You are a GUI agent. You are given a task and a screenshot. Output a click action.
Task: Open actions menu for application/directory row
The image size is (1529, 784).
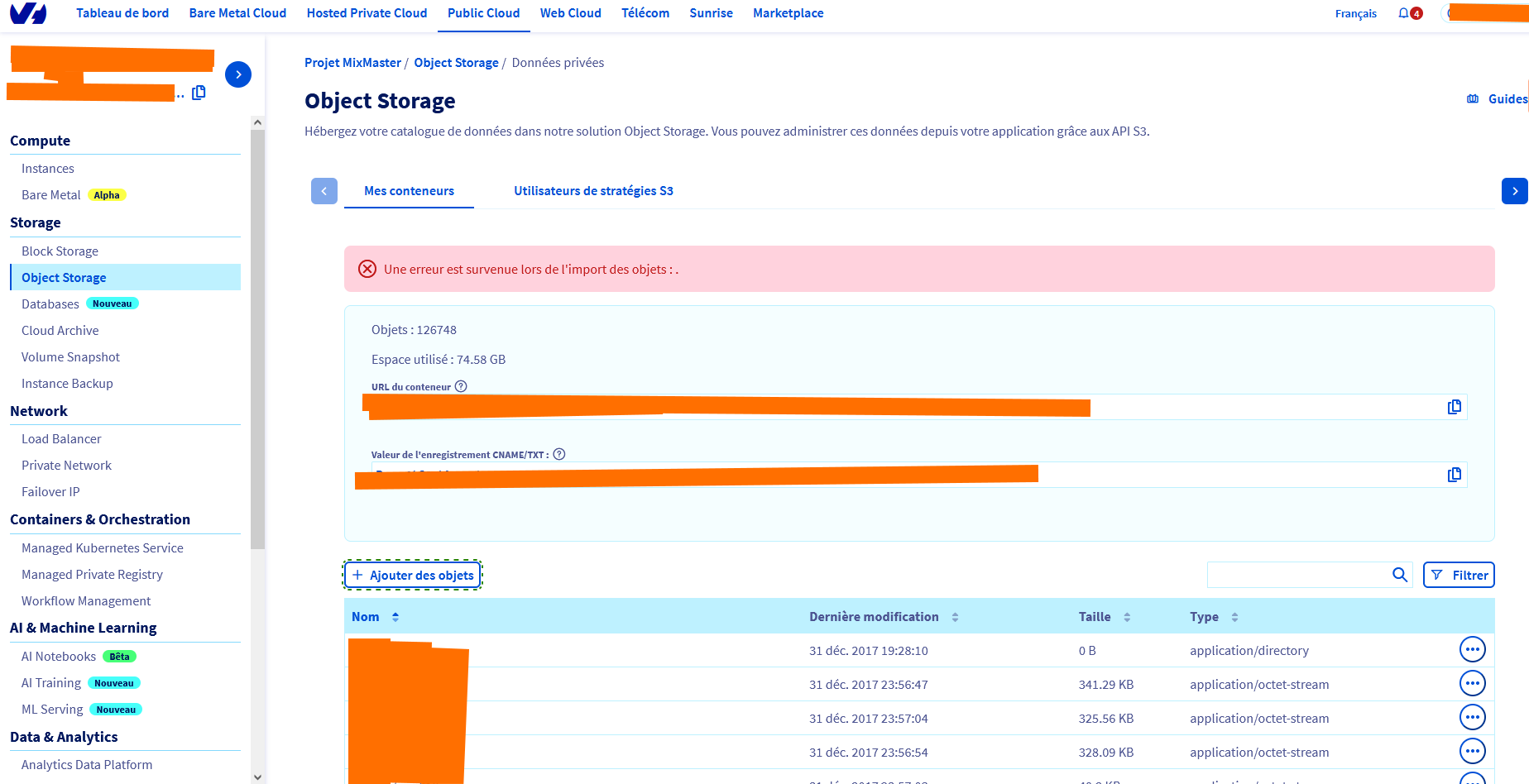tap(1472, 650)
